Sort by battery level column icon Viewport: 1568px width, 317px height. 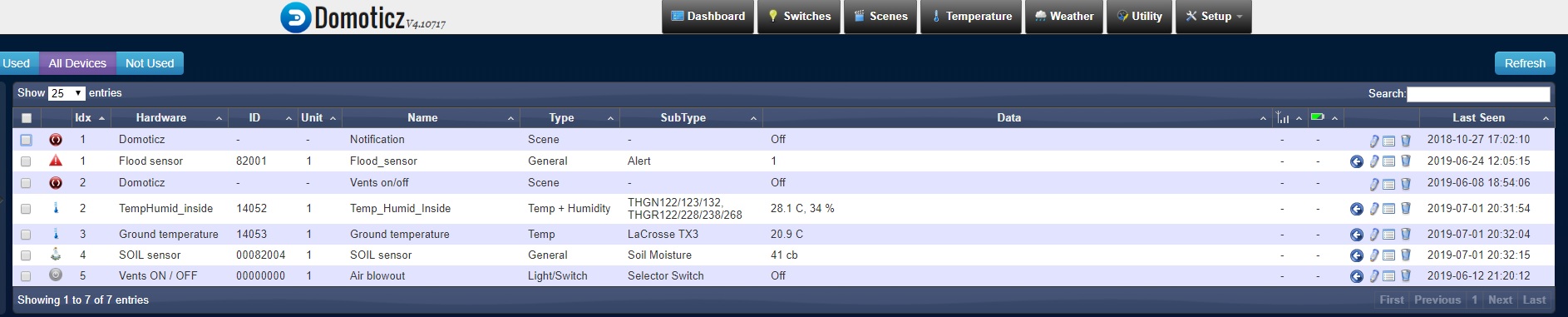click(x=1317, y=117)
